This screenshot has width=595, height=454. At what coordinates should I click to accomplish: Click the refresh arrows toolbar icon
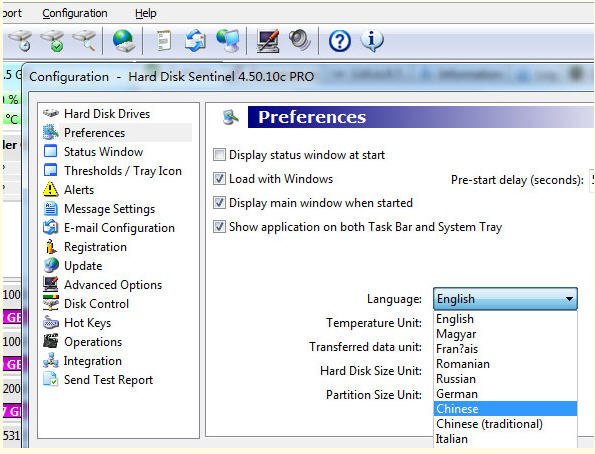[195, 41]
